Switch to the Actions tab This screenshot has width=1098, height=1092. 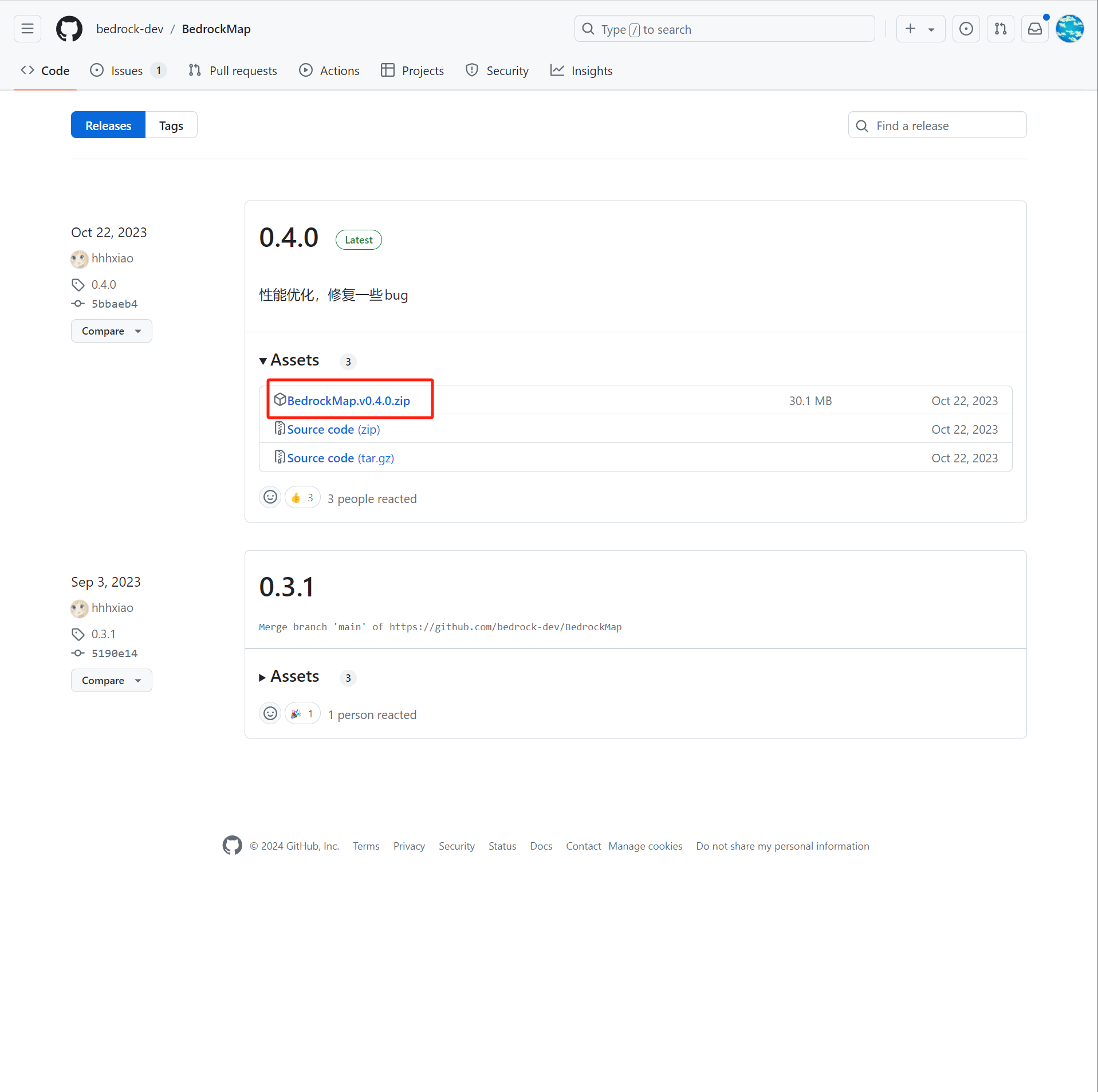329,70
